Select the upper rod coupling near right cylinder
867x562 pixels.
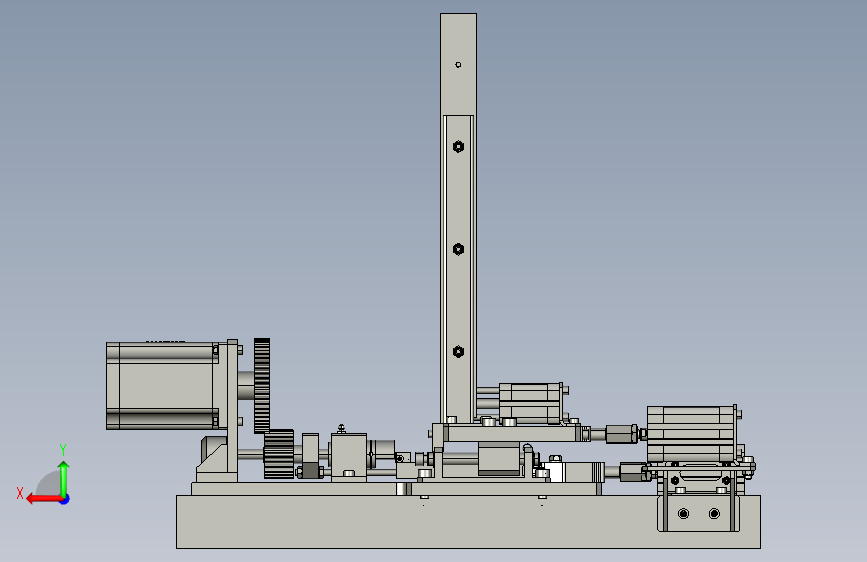[x=622, y=434]
